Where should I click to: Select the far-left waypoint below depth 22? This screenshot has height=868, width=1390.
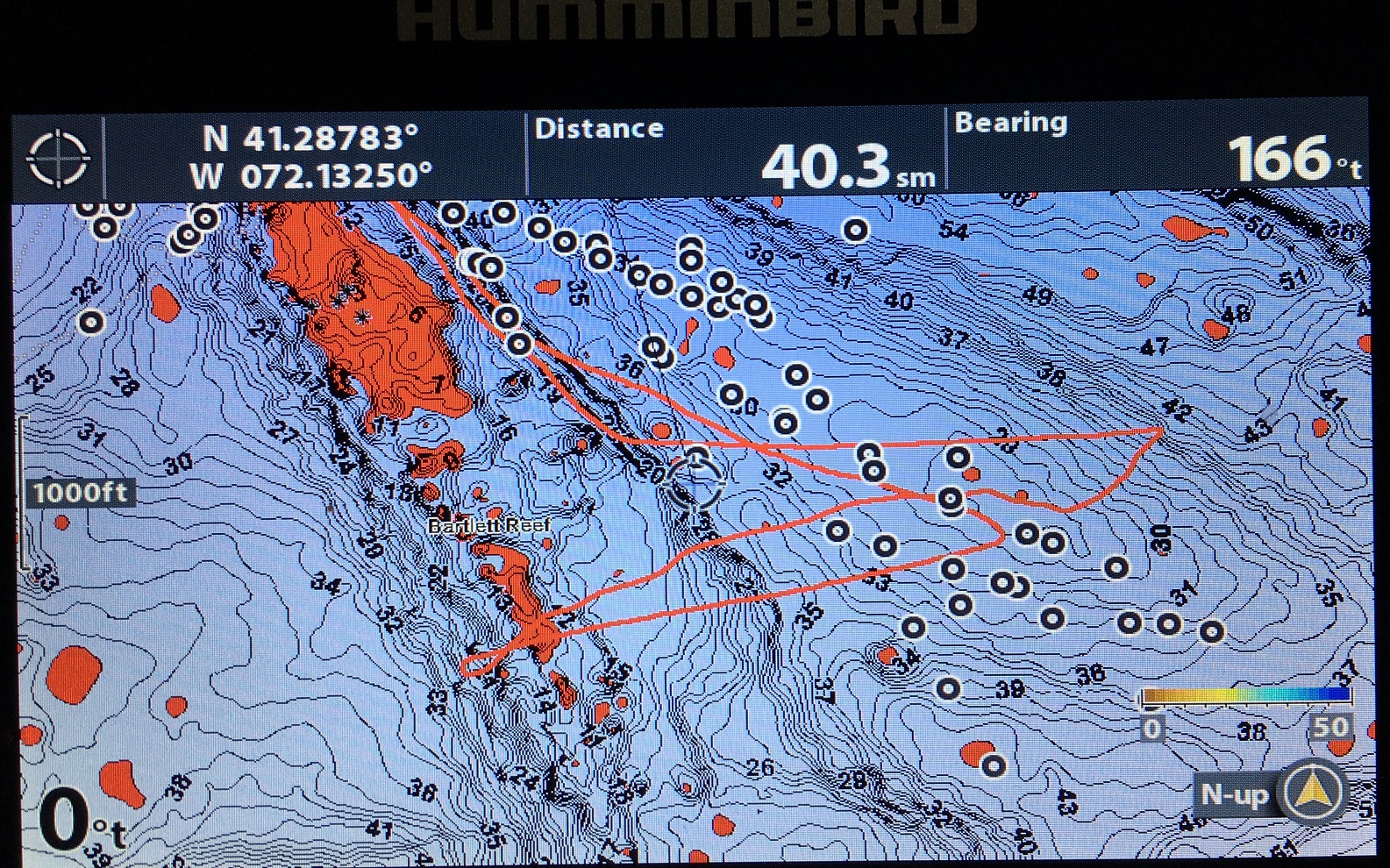coord(91,323)
